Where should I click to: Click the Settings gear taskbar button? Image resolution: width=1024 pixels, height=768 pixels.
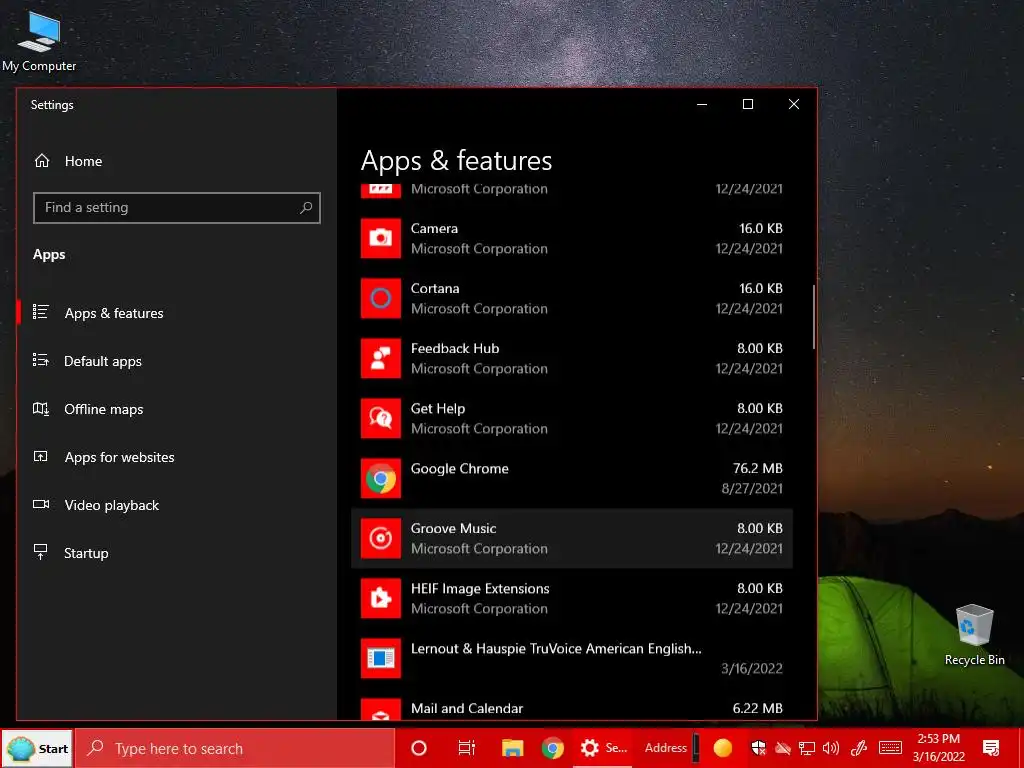click(x=603, y=748)
